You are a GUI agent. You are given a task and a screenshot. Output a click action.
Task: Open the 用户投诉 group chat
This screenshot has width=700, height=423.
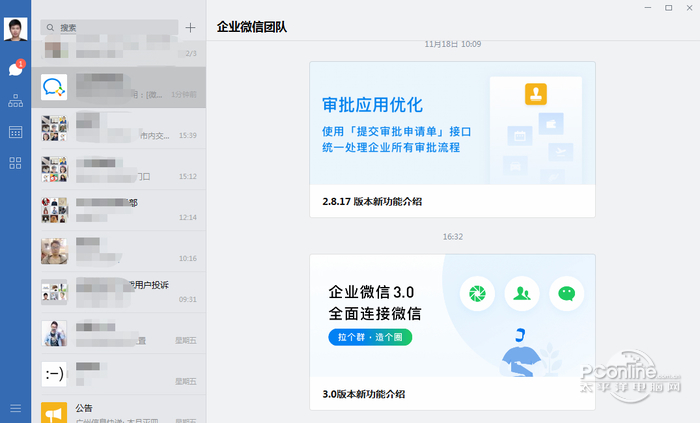tap(119, 292)
